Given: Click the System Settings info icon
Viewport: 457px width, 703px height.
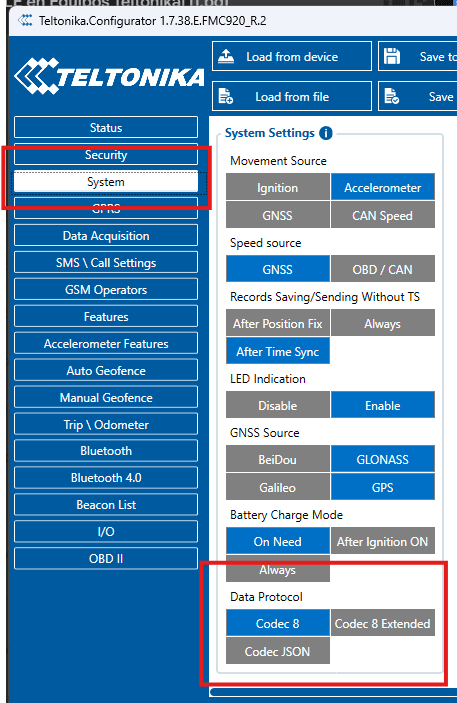Looking at the screenshot, I should tap(326, 133).
